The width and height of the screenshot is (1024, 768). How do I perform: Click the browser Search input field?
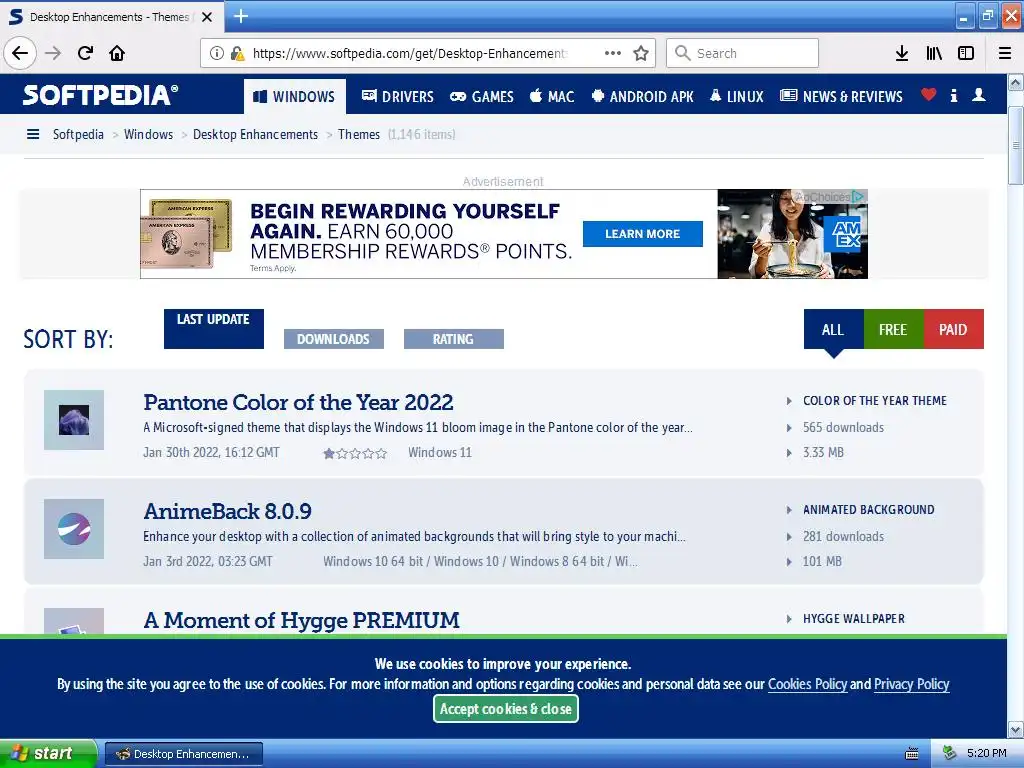tap(743, 53)
